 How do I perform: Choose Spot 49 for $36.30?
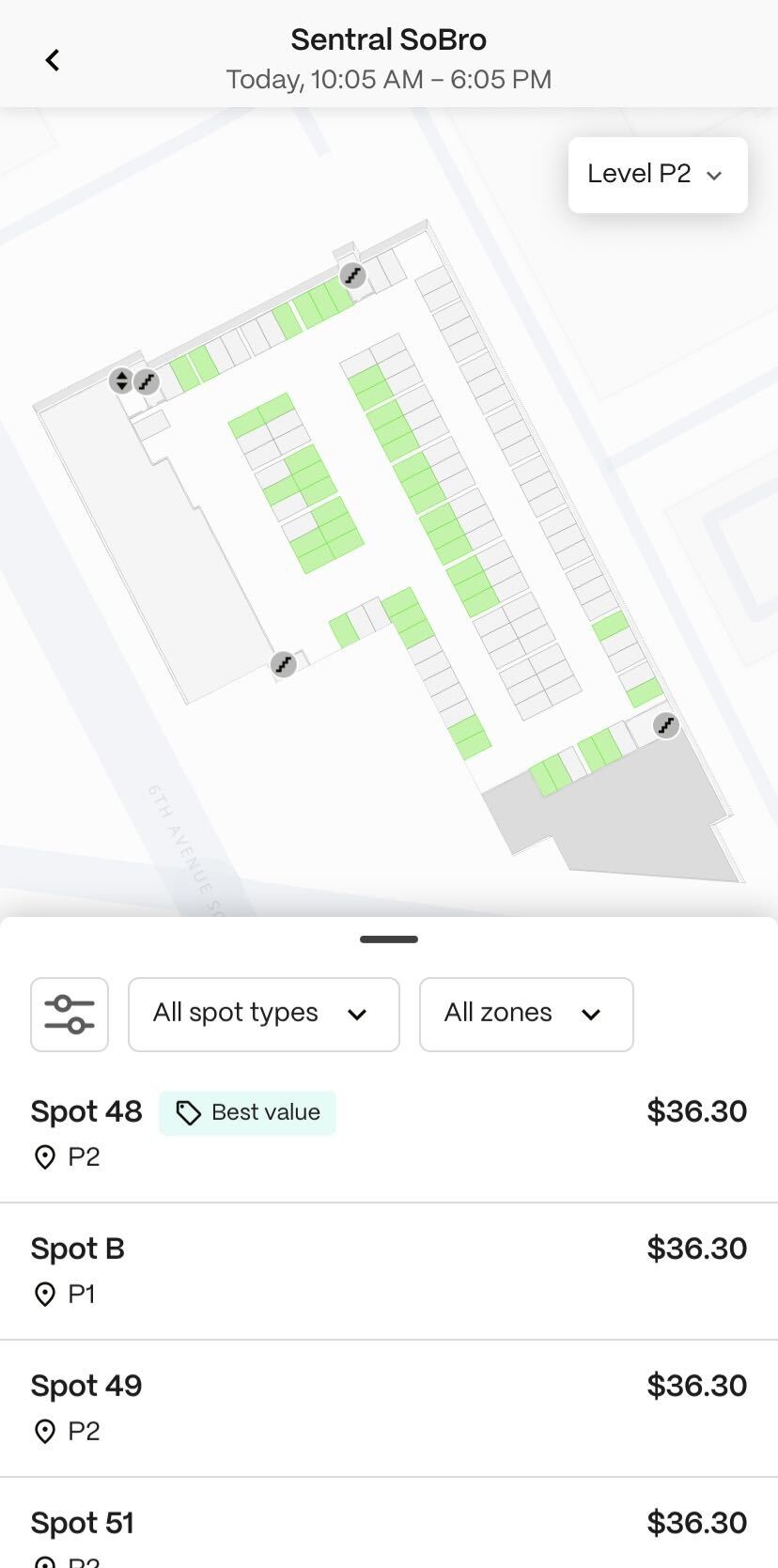click(x=389, y=1408)
